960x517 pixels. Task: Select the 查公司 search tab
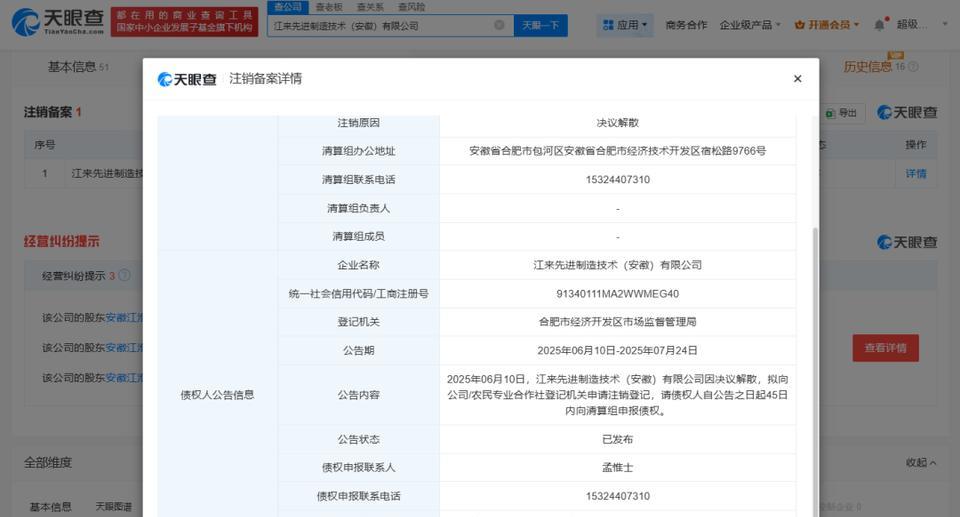point(288,7)
